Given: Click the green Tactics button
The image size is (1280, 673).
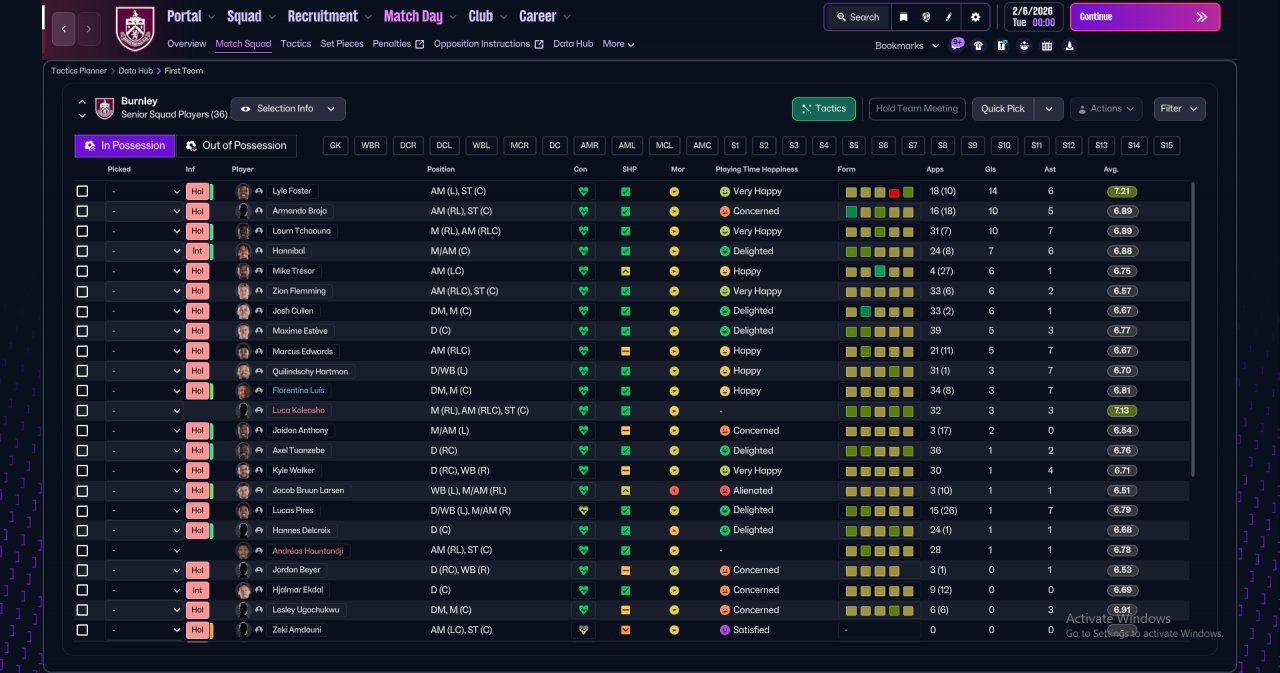Looking at the screenshot, I should click(x=823, y=109).
